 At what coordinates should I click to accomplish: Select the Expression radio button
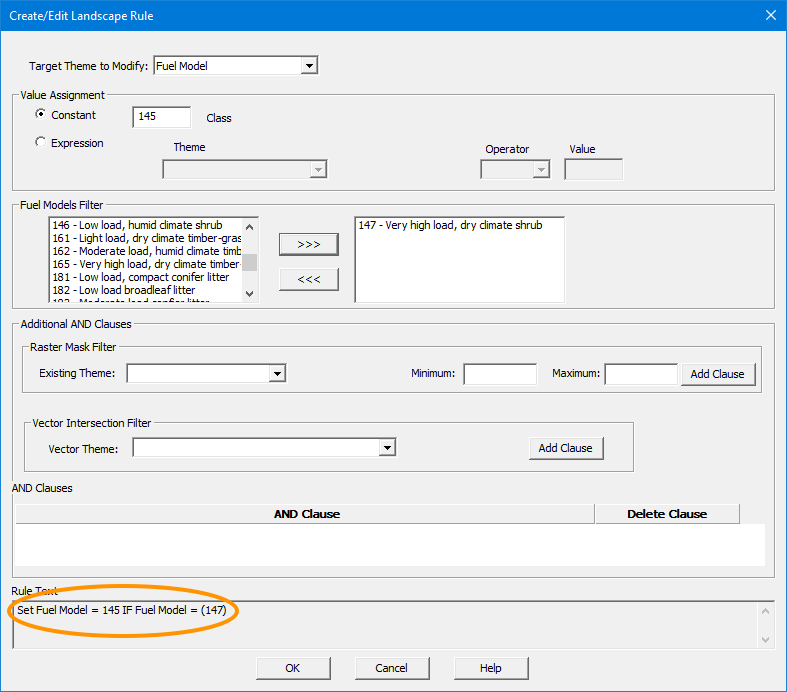[40, 142]
